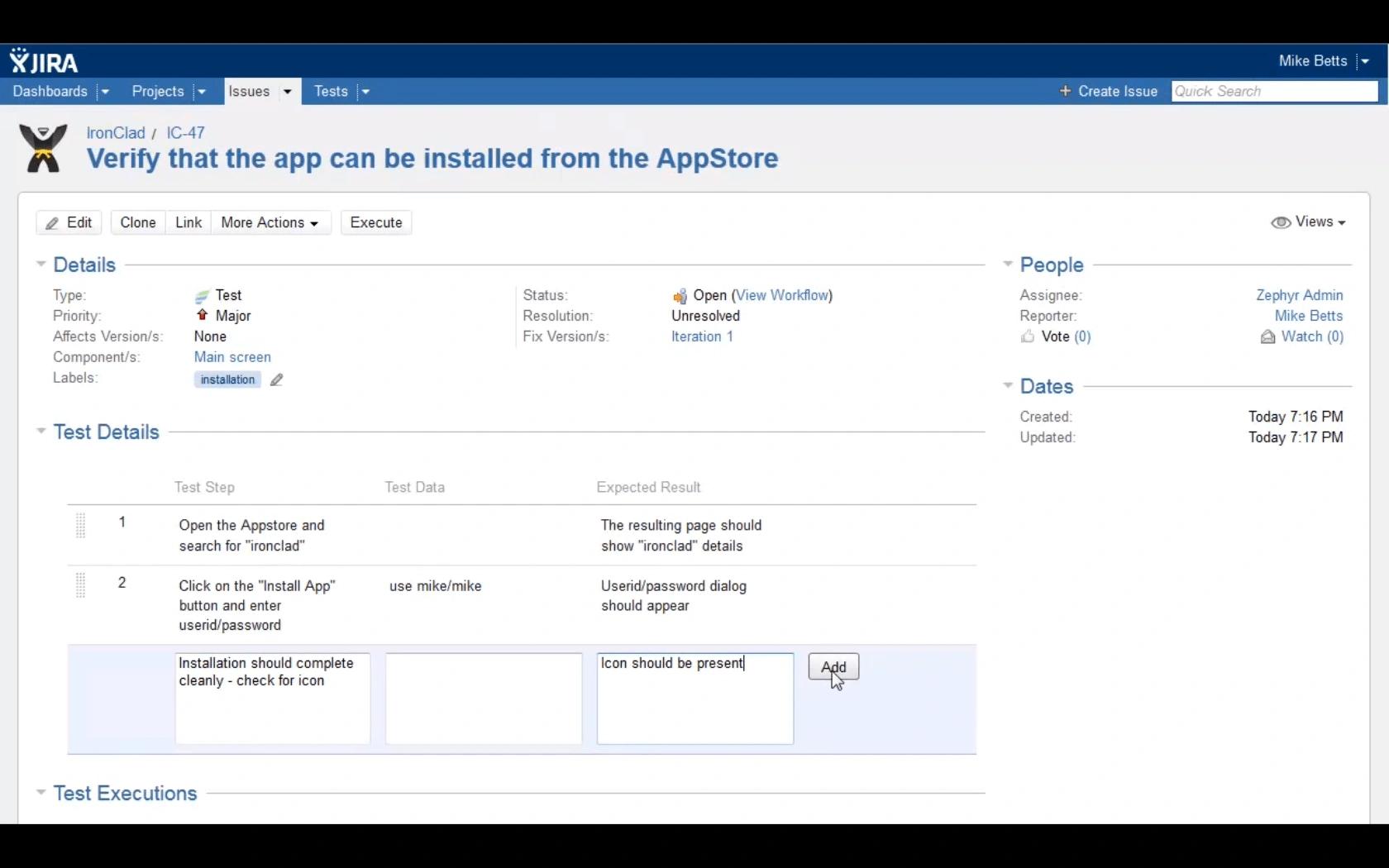Click the plus icon beside Create Issue
This screenshot has height=868, width=1389.
point(1065,91)
